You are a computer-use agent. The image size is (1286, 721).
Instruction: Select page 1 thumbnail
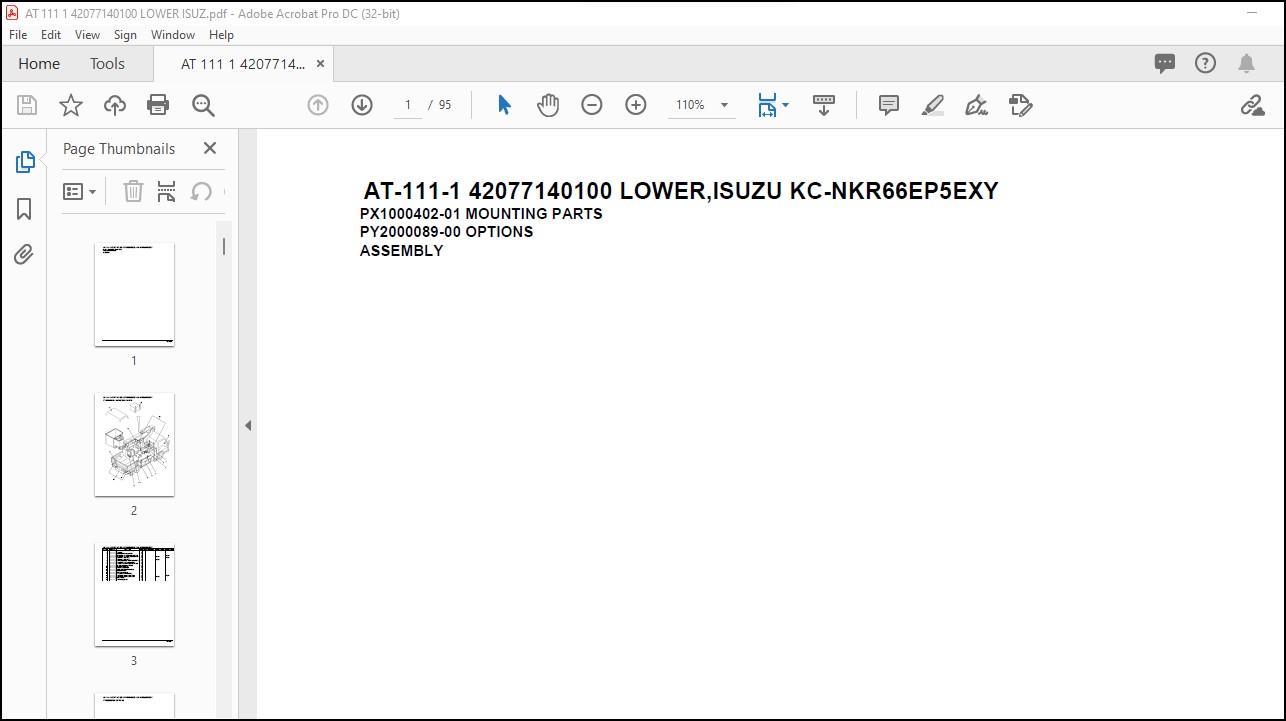134,294
